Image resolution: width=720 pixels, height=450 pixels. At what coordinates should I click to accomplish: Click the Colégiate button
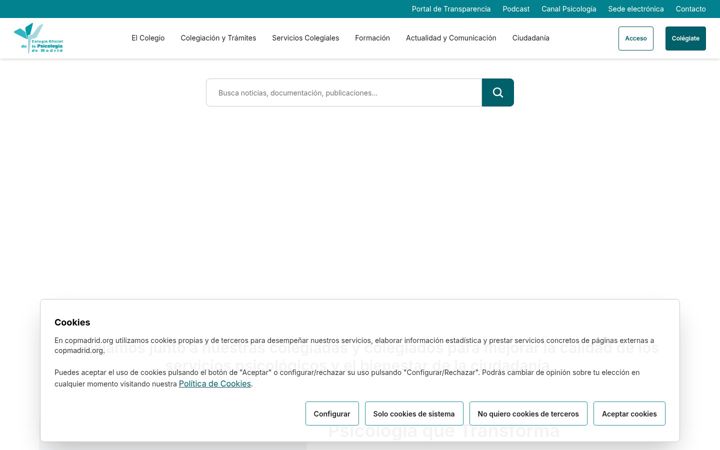(685, 38)
